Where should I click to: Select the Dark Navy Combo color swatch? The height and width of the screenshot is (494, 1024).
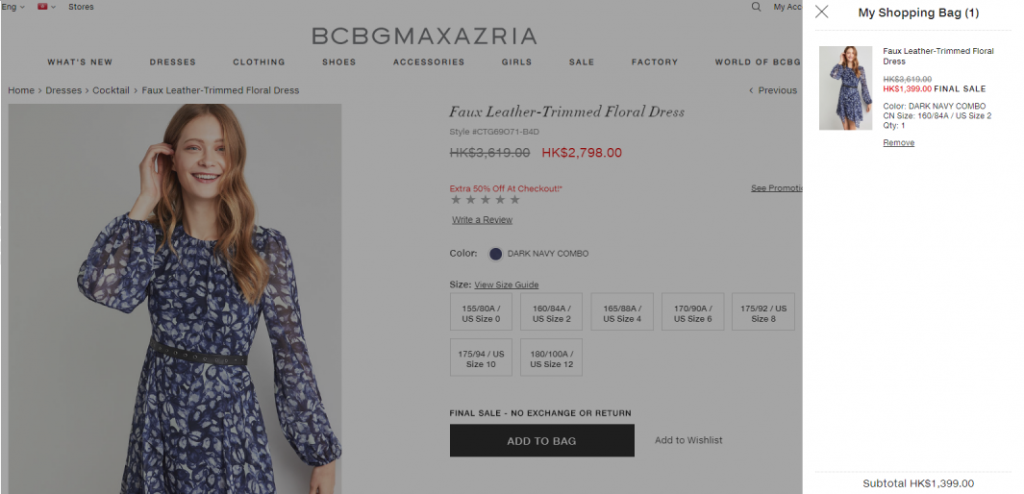click(x=495, y=254)
